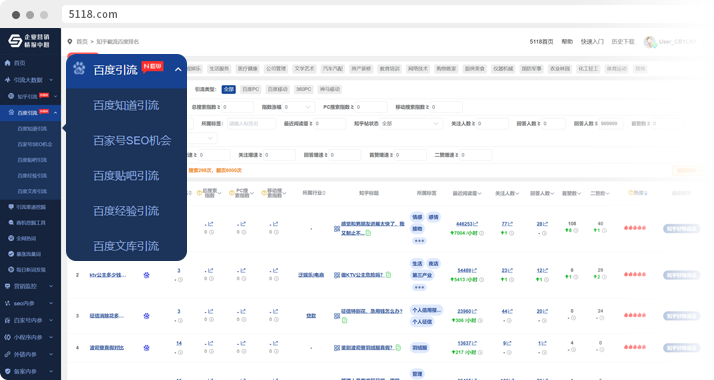
Task: Click the seo内参 icon in sidebar
Action: 7,303
